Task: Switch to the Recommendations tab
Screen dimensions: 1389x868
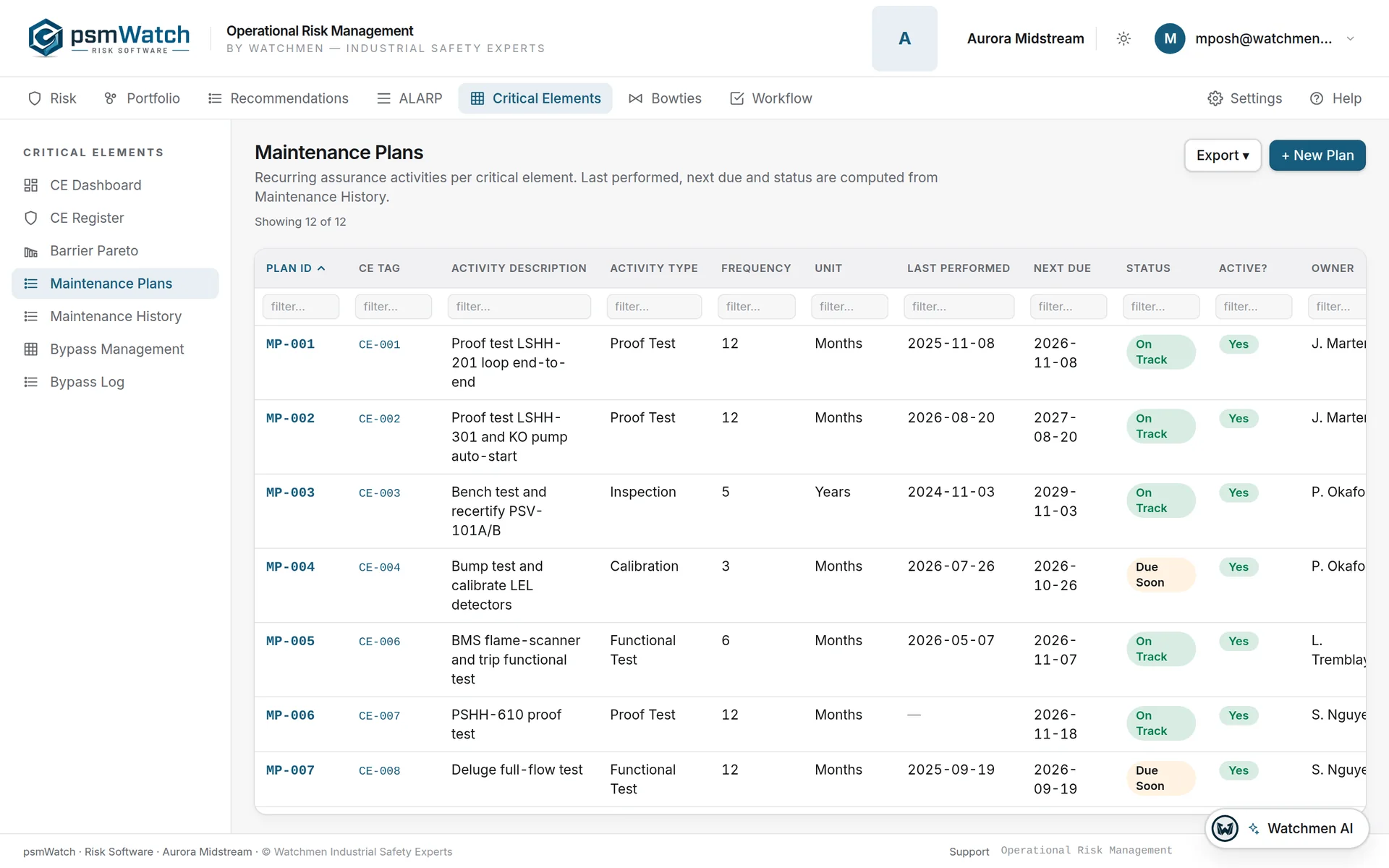Action: 278,98
